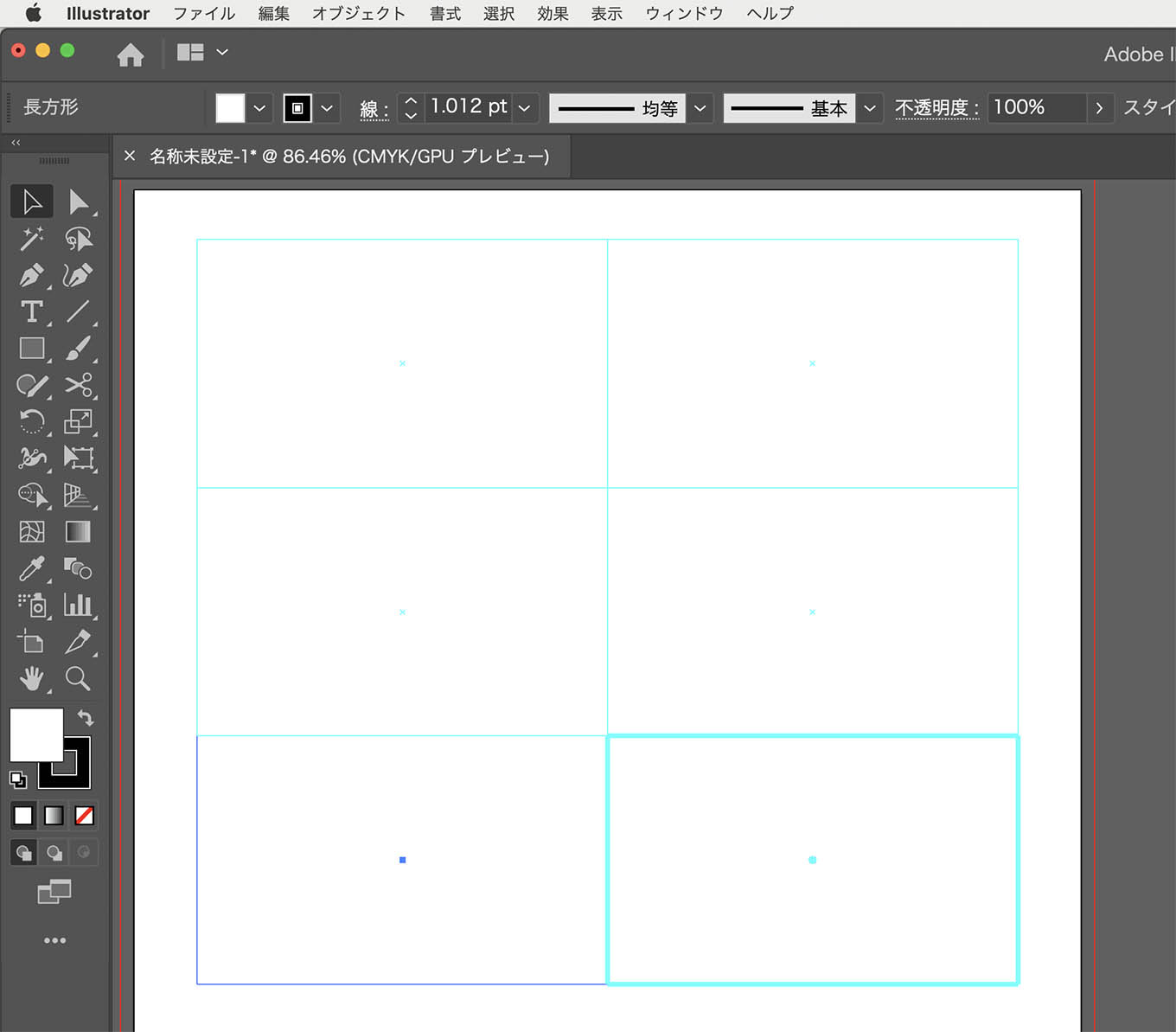Open the 効果 menu
This screenshot has width=1176, height=1032.
click(x=553, y=13)
